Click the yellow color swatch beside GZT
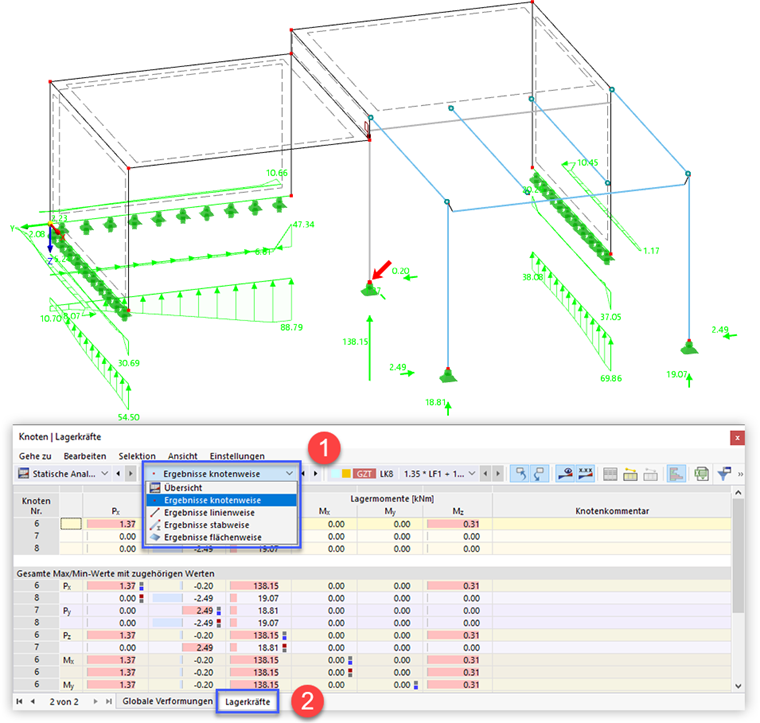This screenshot has width=760, height=723. 346,473
